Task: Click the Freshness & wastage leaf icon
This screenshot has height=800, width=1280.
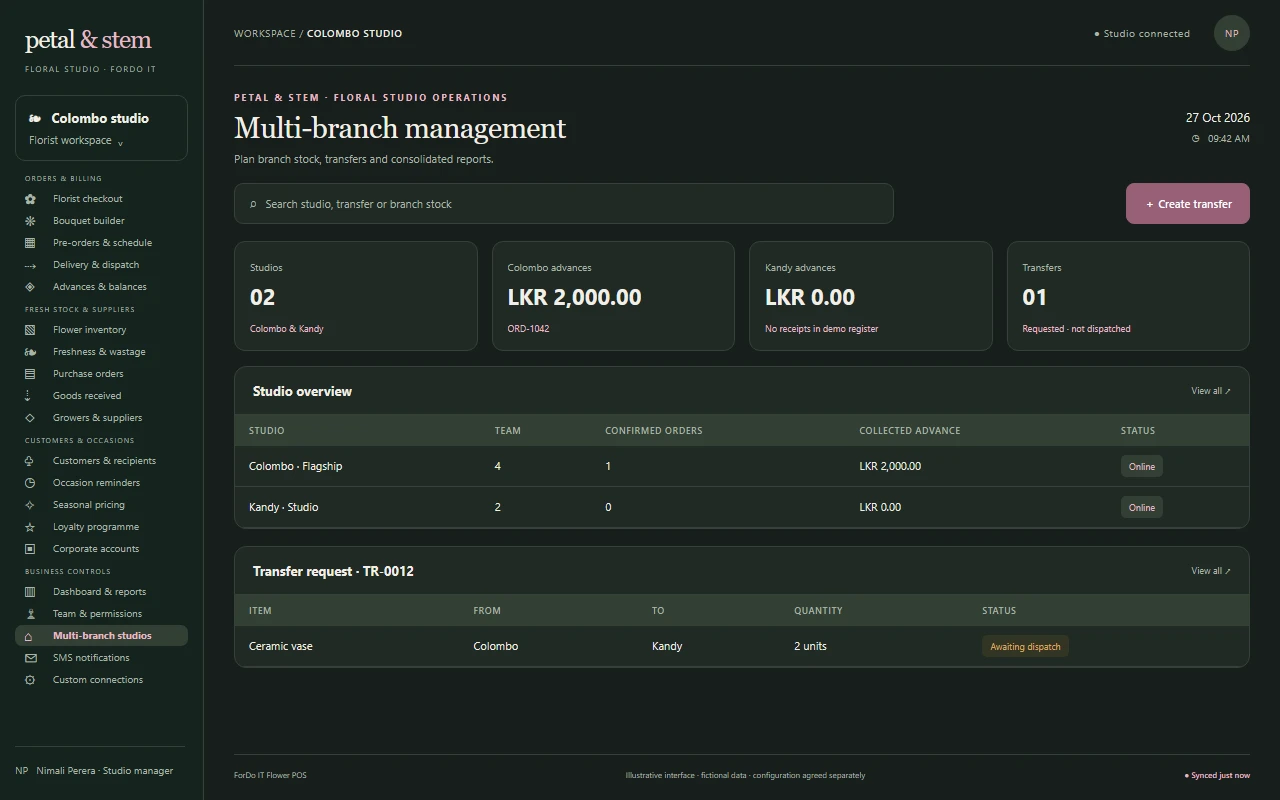Action: [30, 352]
